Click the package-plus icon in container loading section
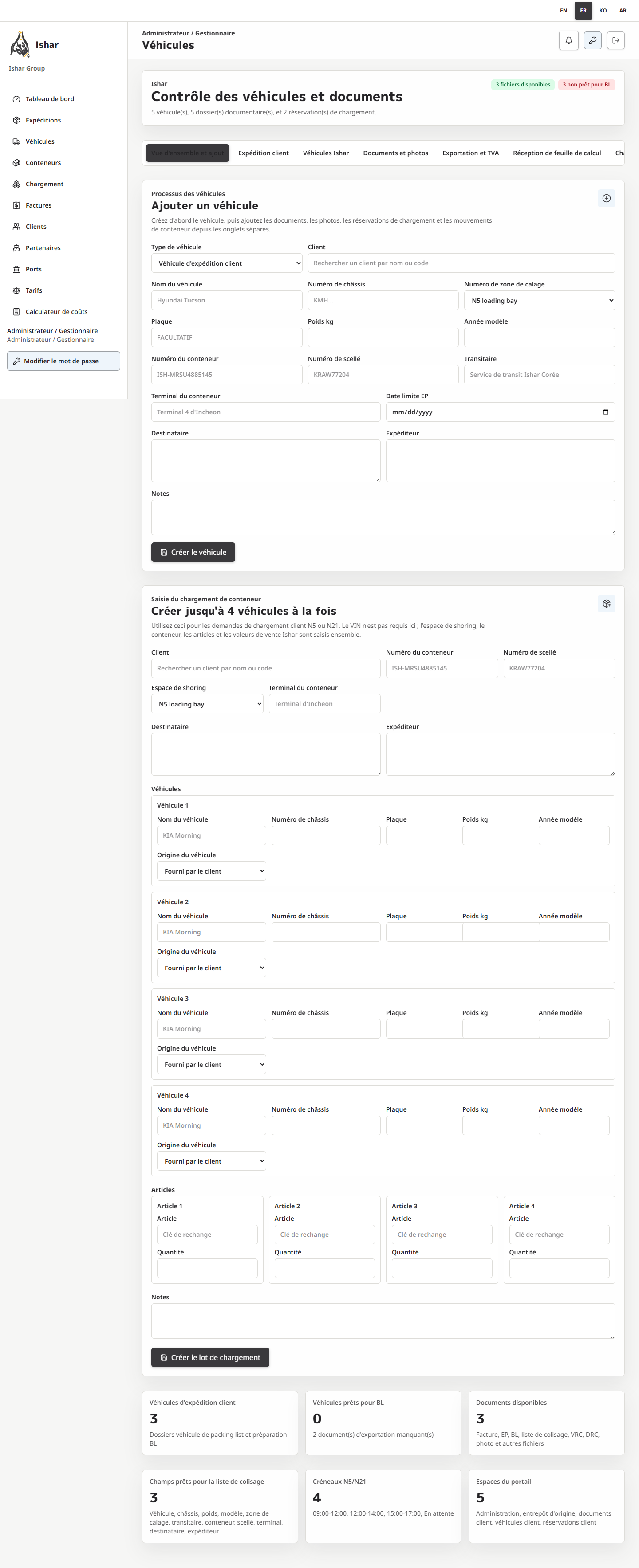Image resolution: width=639 pixels, height=1568 pixels. click(x=606, y=603)
